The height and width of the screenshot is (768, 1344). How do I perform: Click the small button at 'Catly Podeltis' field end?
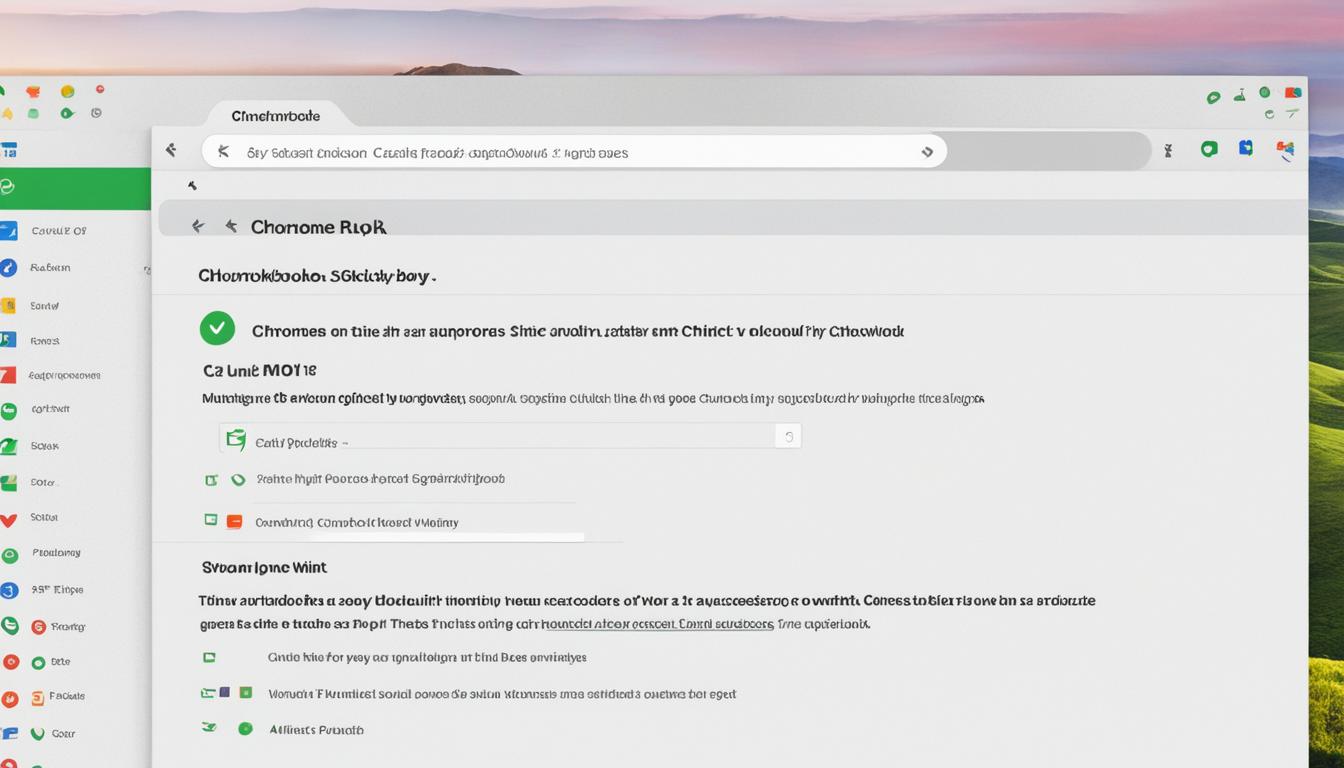[788, 436]
